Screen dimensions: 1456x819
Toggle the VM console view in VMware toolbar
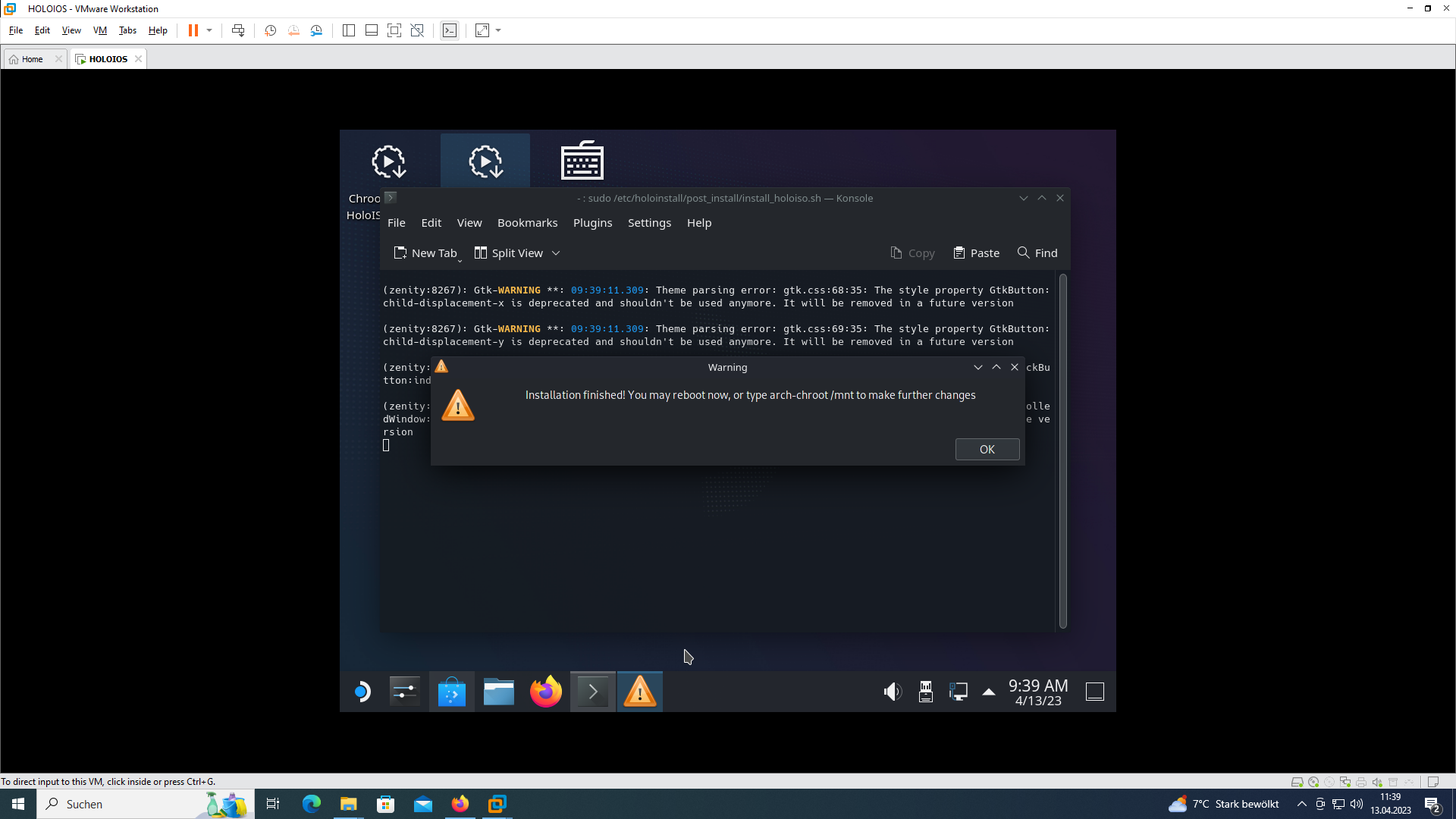click(450, 30)
